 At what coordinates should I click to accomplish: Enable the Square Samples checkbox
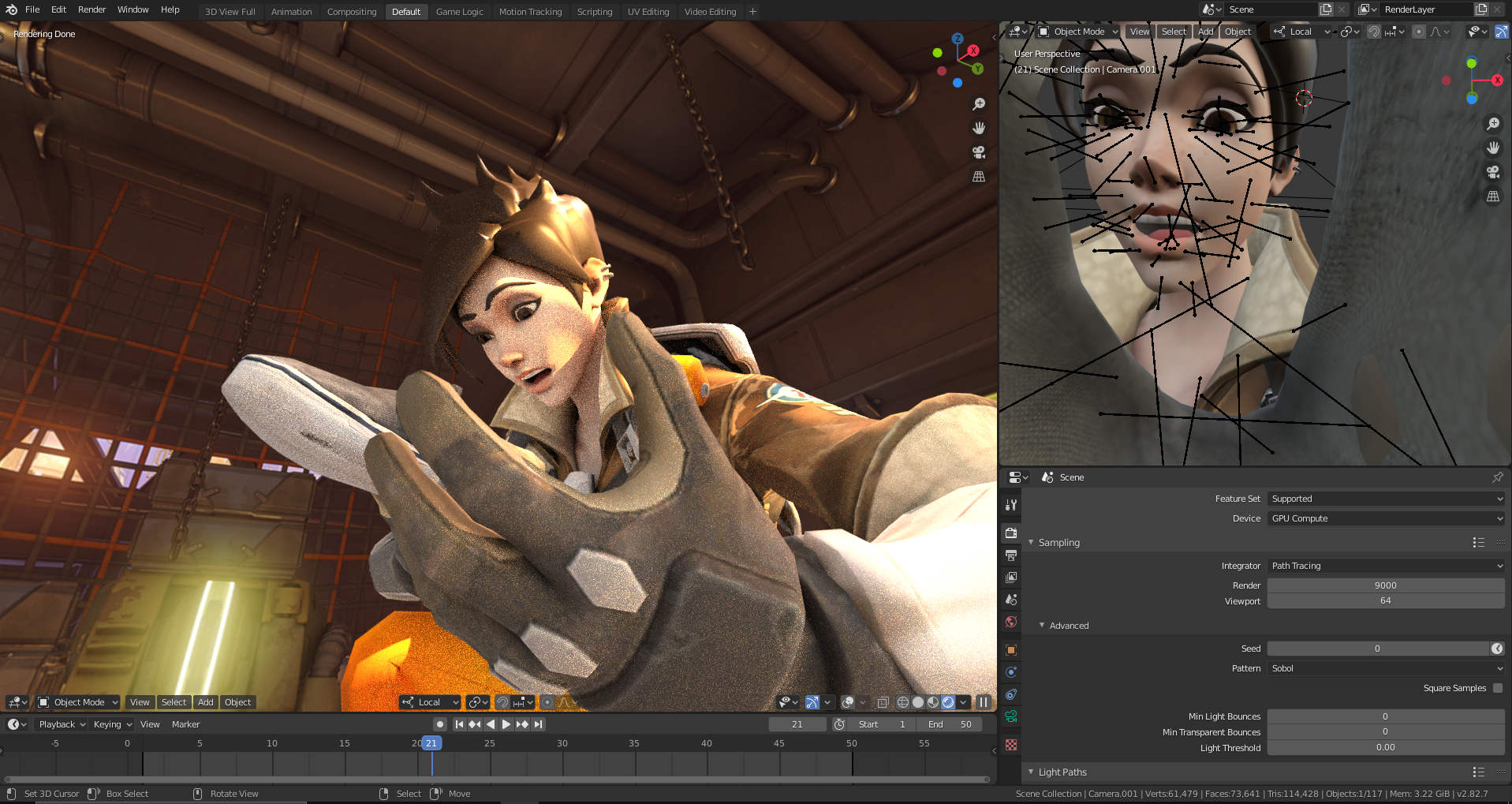1498,688
